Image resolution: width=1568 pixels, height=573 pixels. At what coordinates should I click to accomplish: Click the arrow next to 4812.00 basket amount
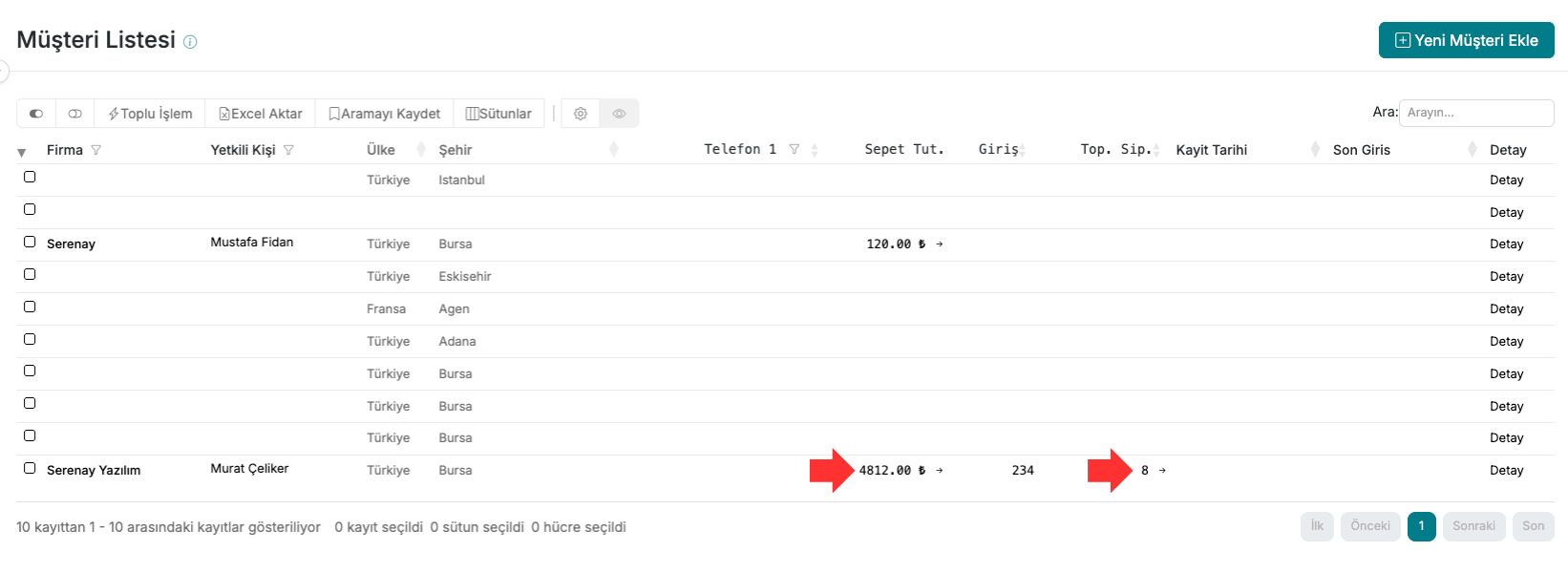(x=940, y=471)
